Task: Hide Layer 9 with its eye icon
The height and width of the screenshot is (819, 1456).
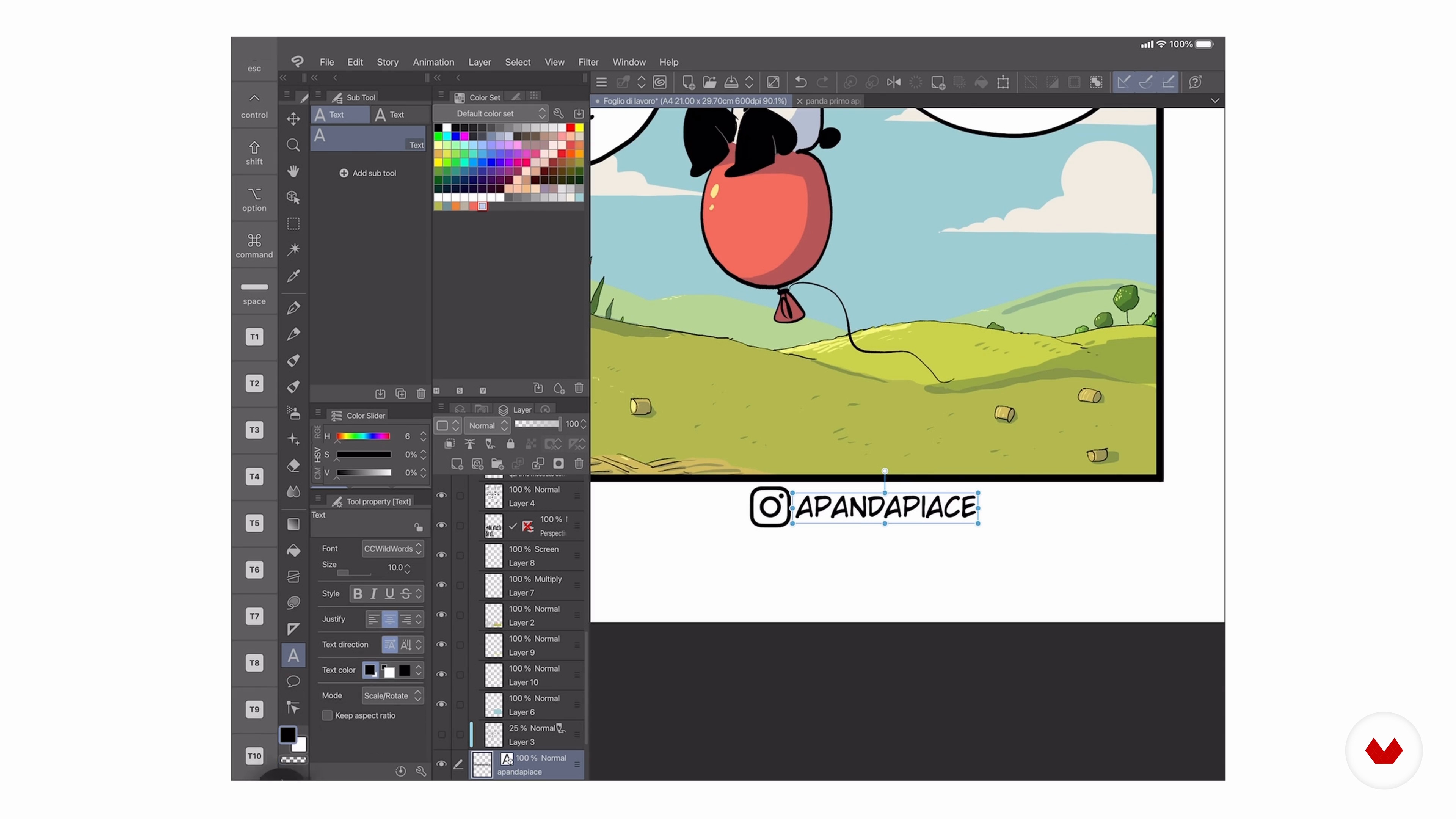Action: pos(441,644)
